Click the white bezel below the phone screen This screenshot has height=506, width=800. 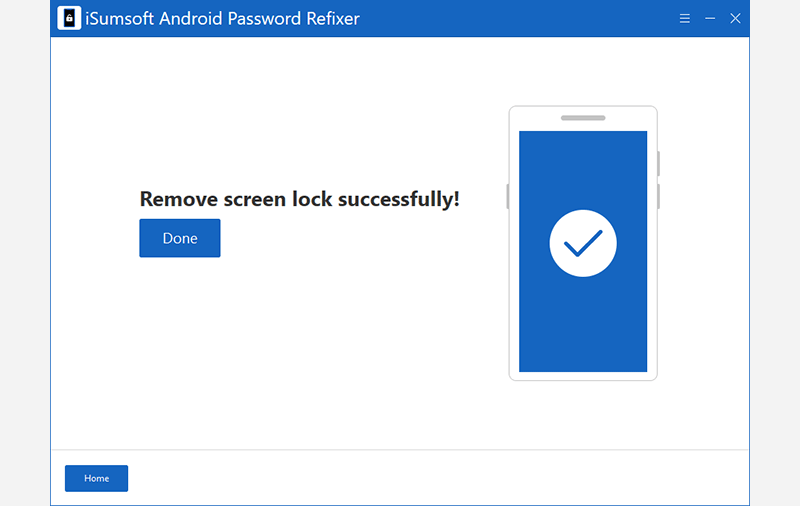583,376
